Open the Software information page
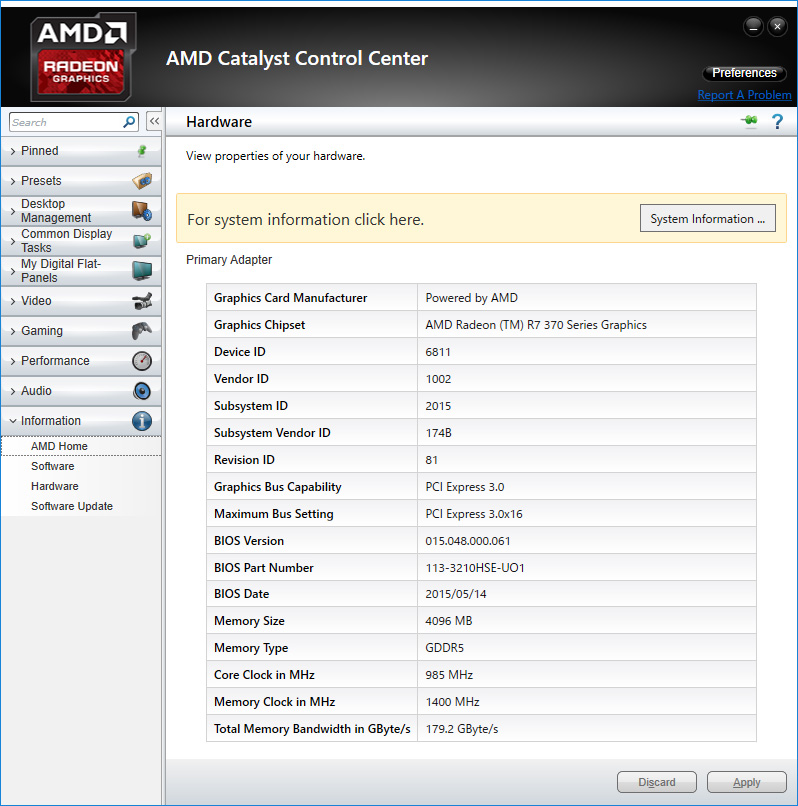The image size is (798, 806). point(52,466)
